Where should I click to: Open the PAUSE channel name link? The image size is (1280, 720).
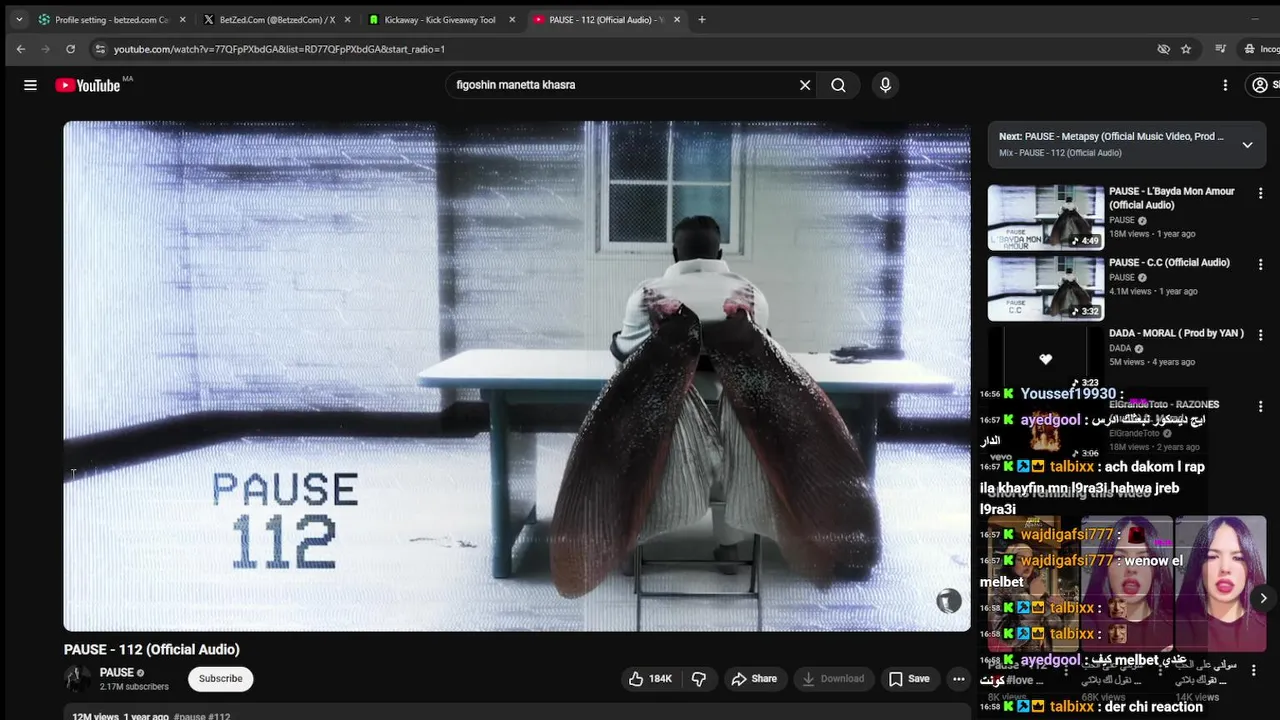pos(116,673)
